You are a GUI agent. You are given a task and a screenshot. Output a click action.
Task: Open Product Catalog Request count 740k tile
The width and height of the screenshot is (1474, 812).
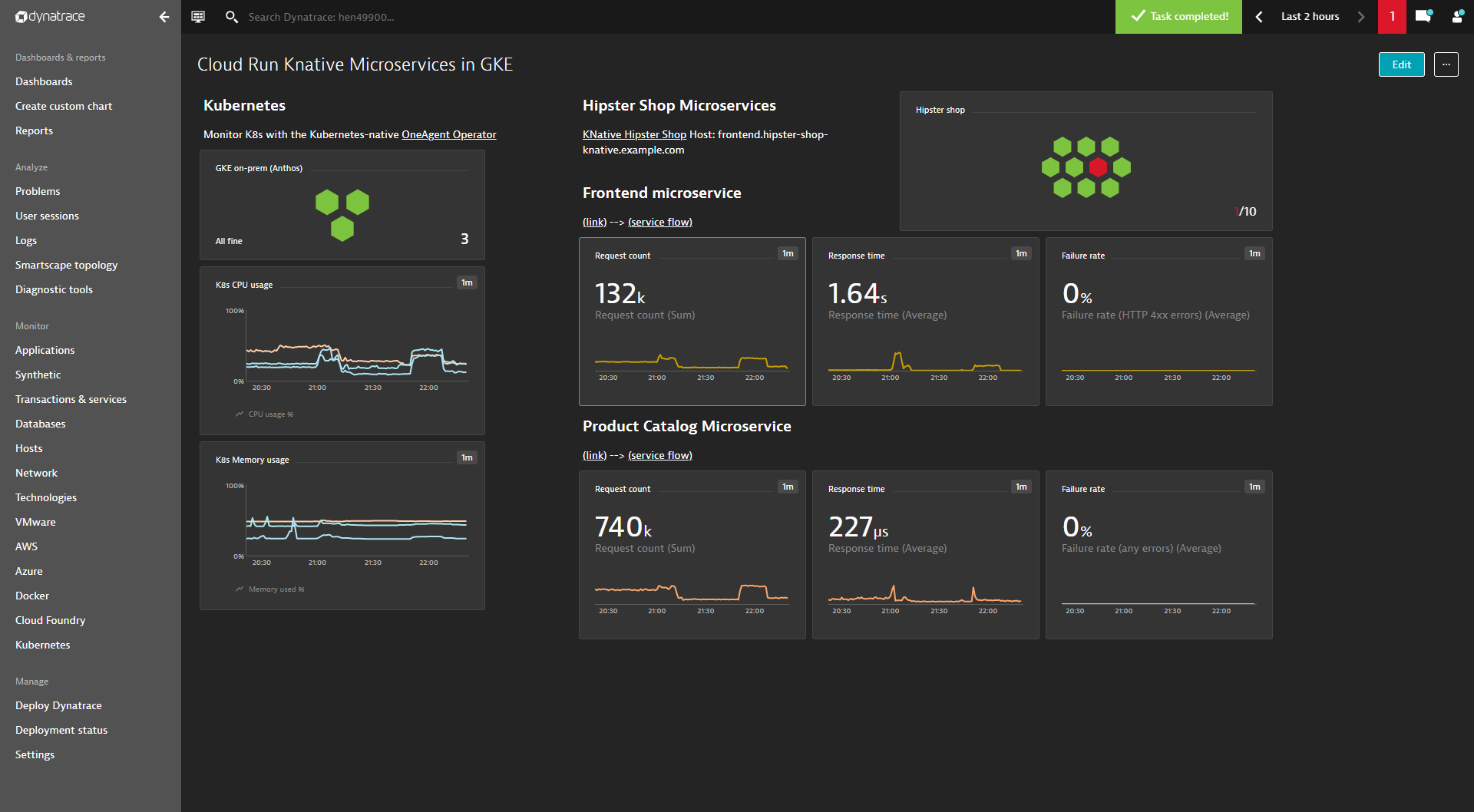[692, 555]
